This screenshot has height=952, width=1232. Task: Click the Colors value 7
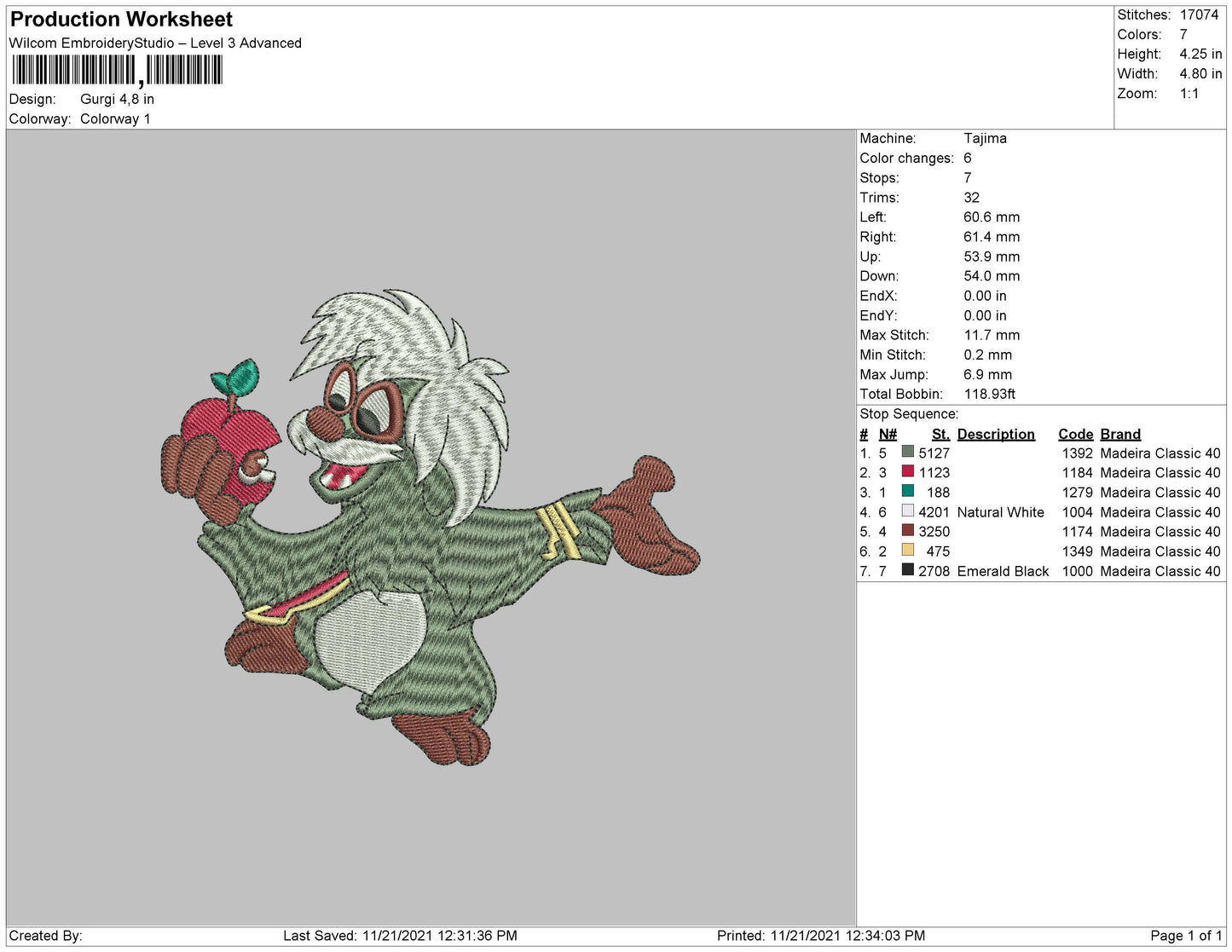point(1183,34)
